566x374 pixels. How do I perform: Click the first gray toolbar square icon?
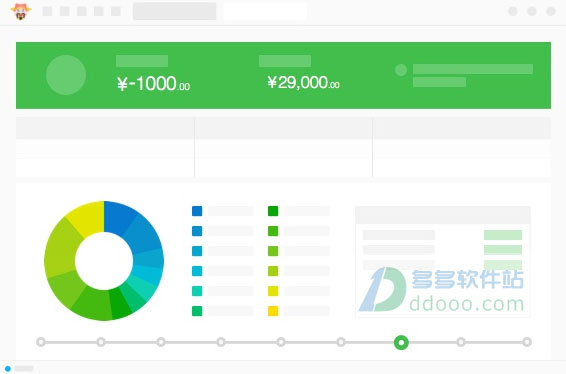pos(47,11)
